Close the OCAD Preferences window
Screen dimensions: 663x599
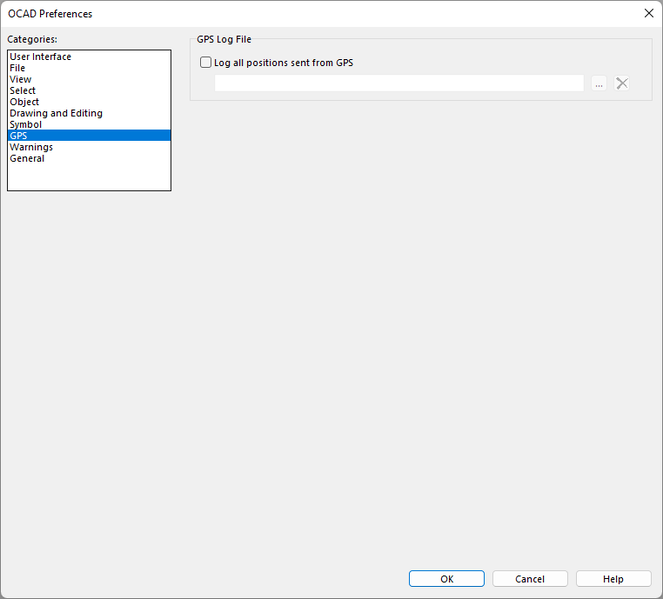649,13
